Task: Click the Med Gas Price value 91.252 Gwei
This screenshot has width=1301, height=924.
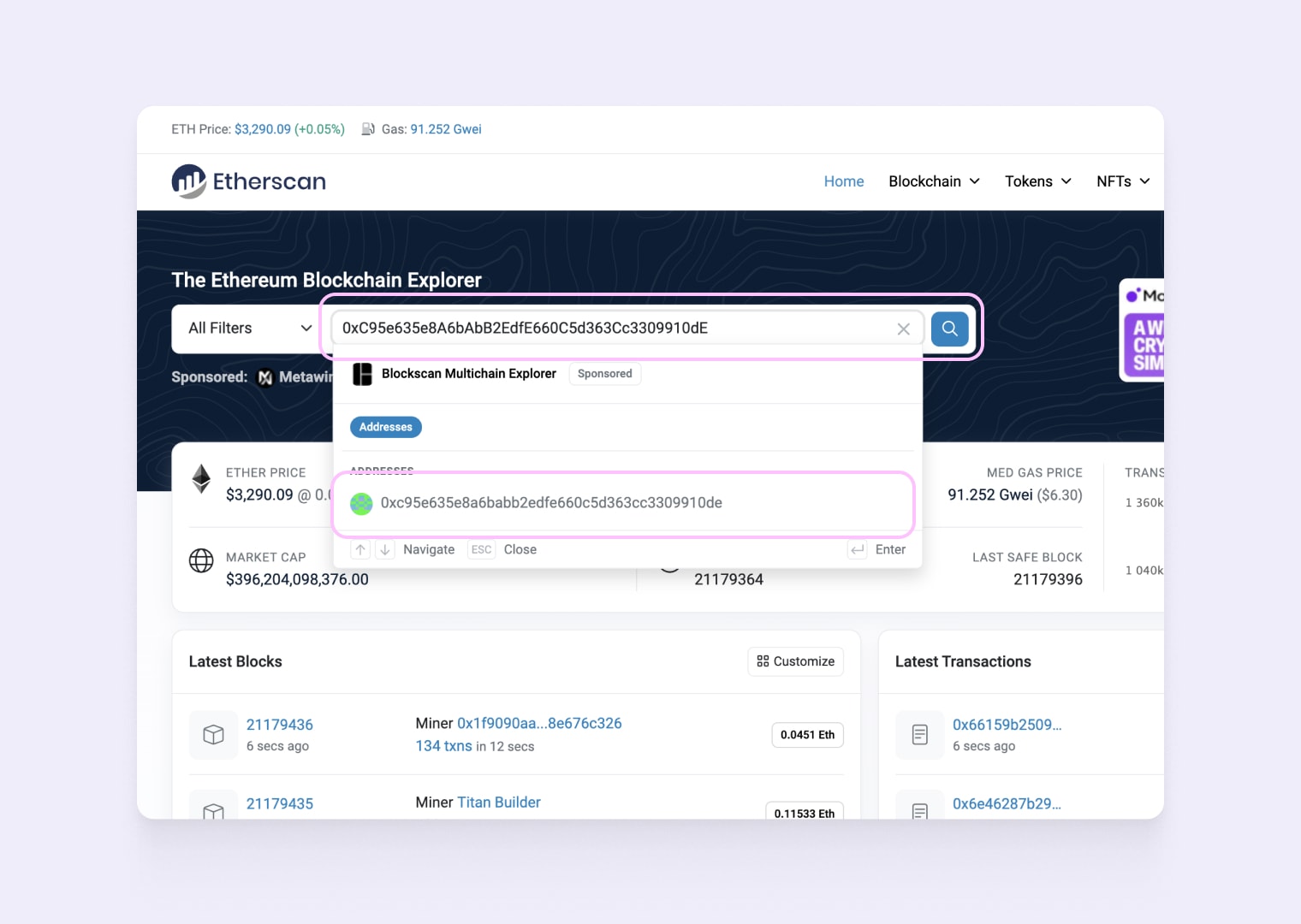Action: point(990,495)
